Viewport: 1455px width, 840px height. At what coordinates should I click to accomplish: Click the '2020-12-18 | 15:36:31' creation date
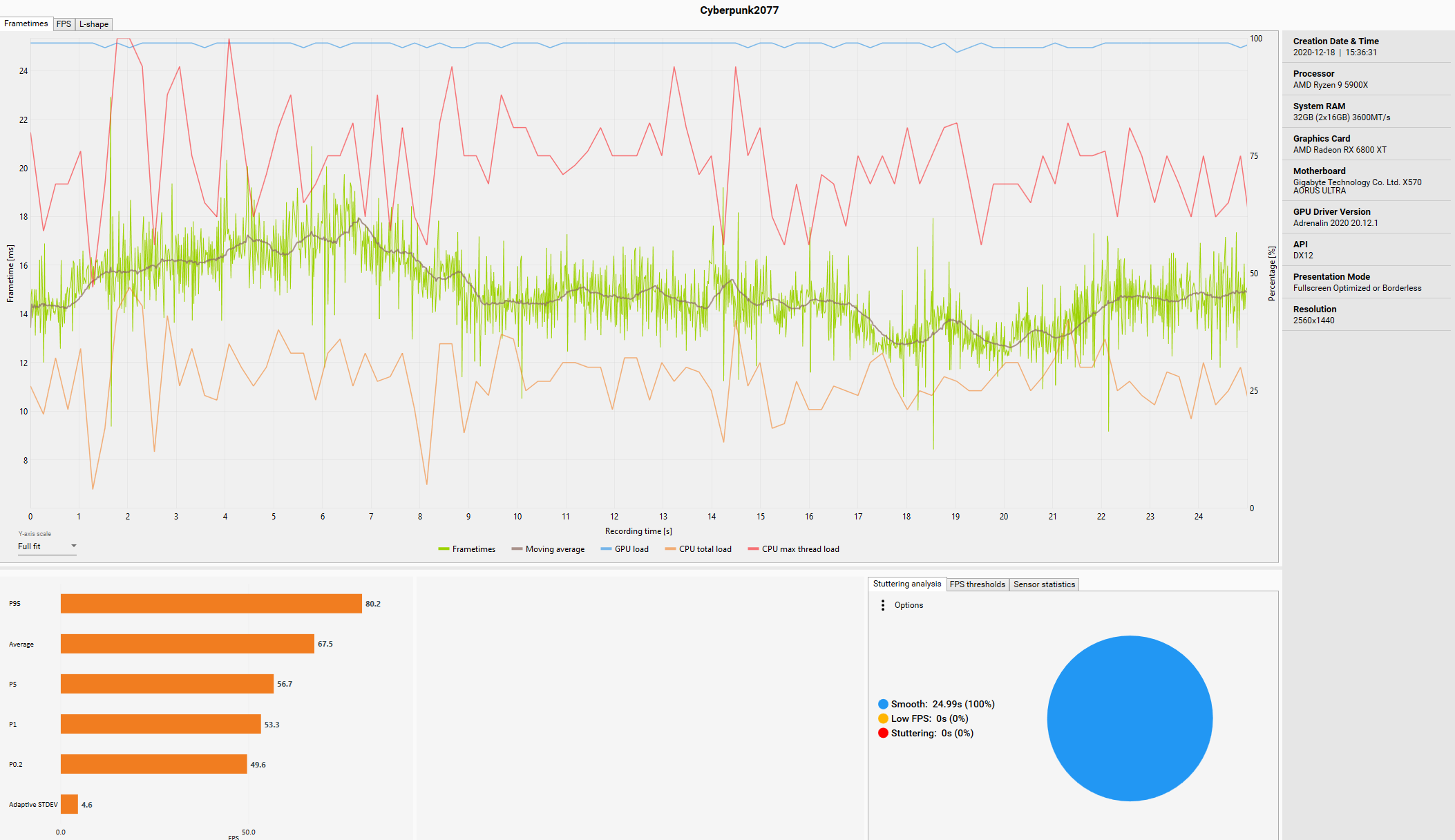pos(1335,52)
